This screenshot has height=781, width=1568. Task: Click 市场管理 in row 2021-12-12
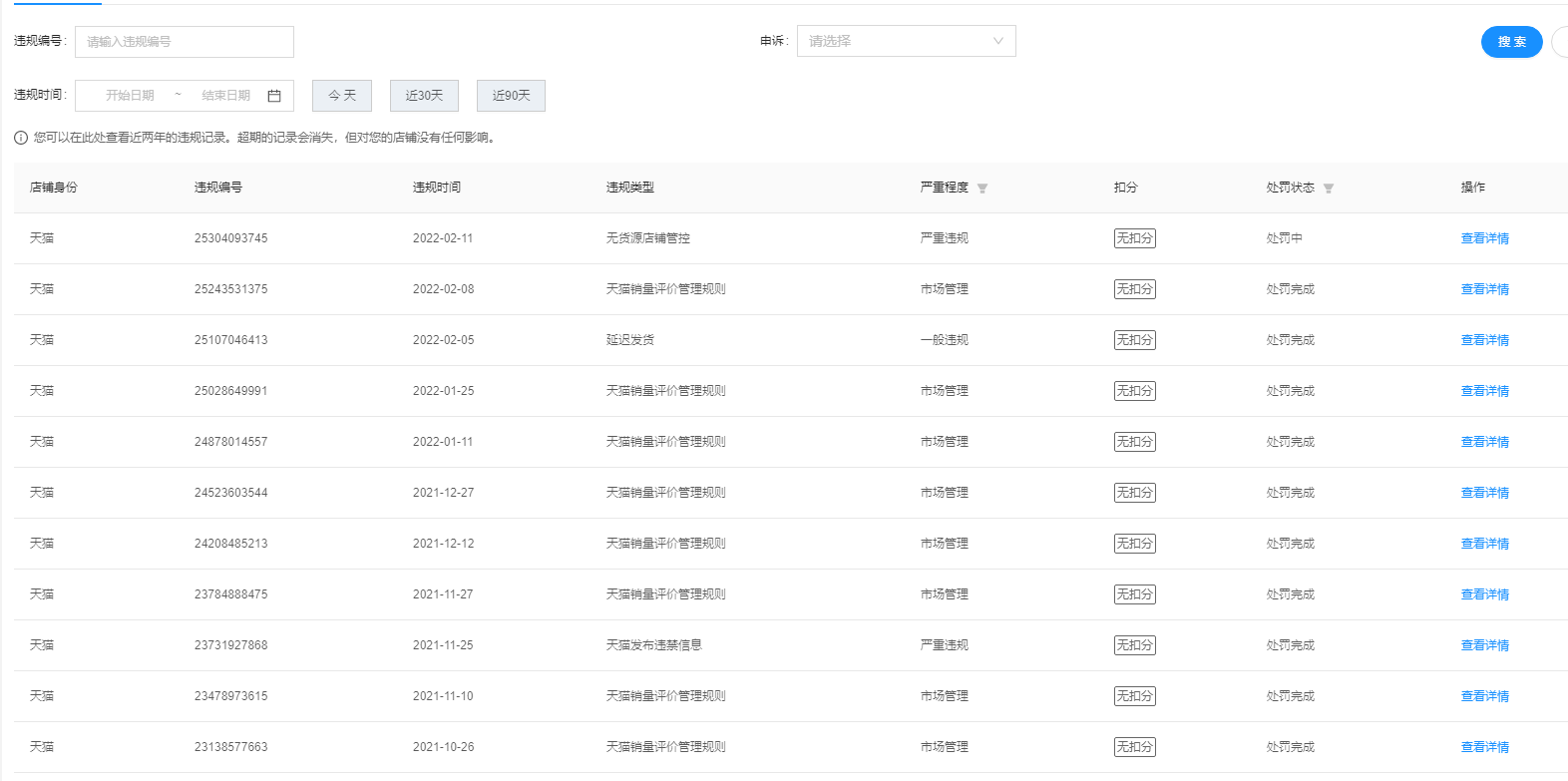[x=945, y=544]
